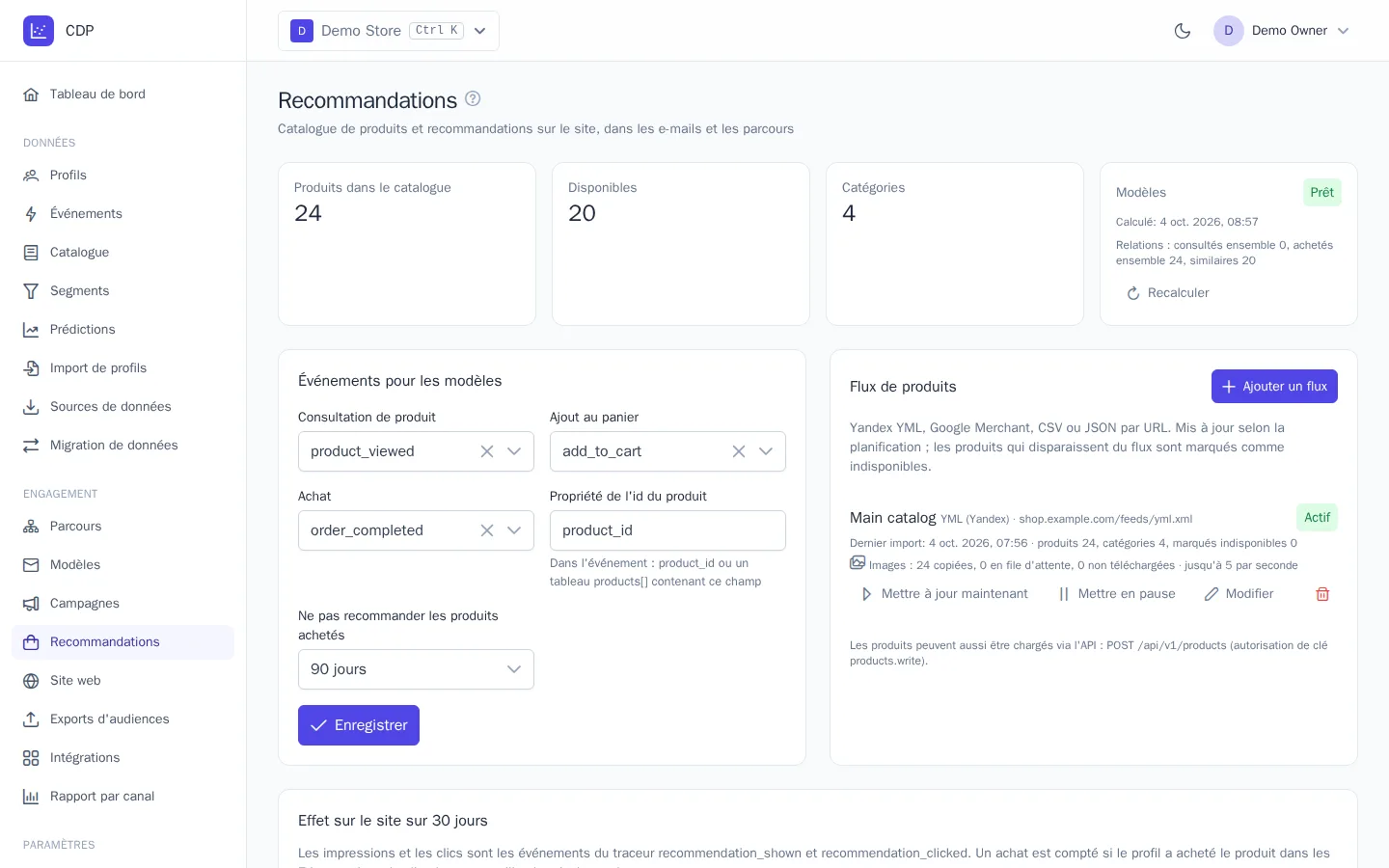Focus the Propriété de l'id du produit field
The image size is (1389, 868).
[667, 530]
